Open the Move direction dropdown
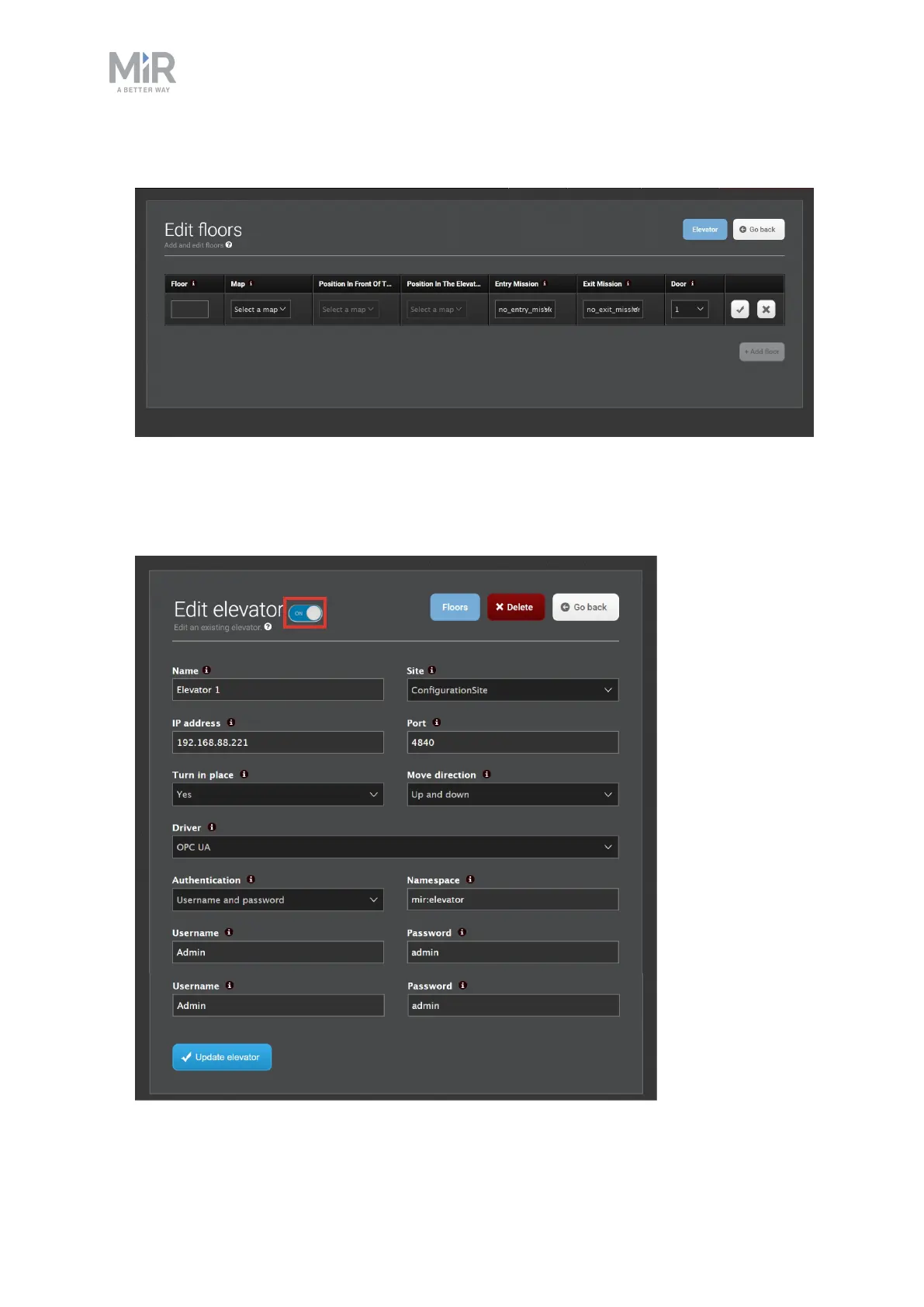This screenshot has width=924, height=1307. [513, 794]
